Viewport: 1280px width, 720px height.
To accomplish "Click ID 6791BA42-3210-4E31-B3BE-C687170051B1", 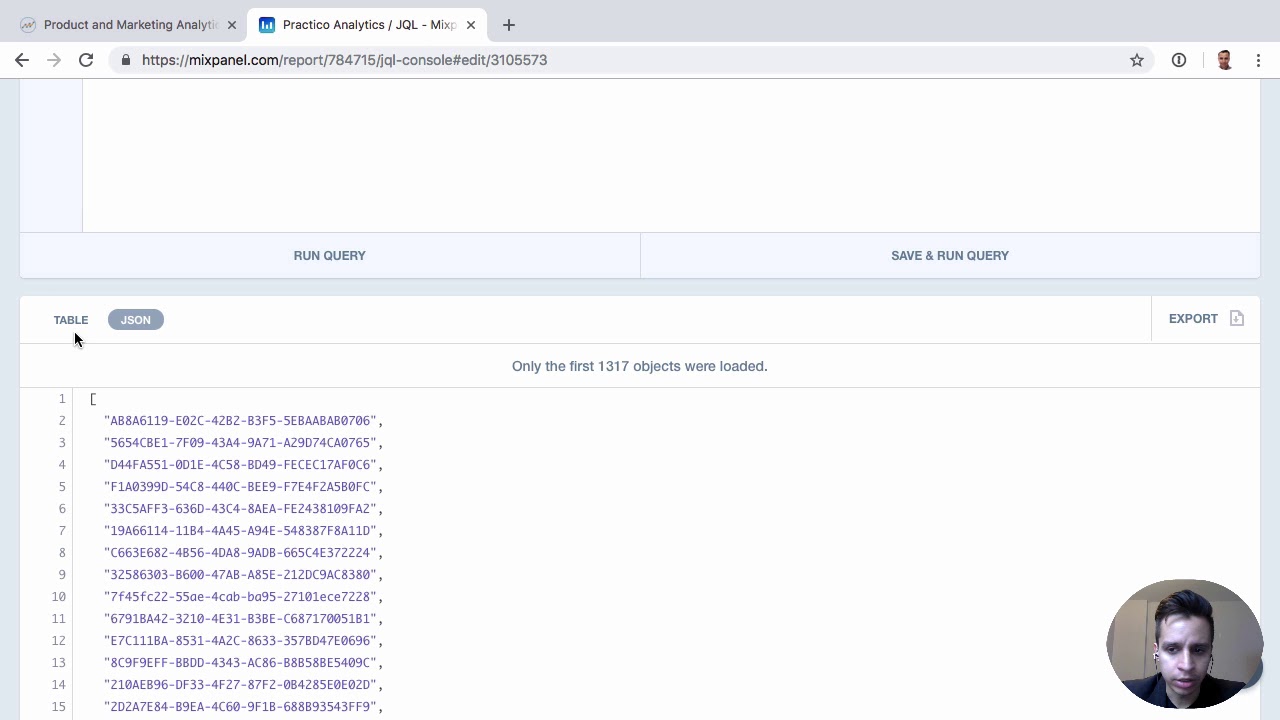I will coord(240,619).
